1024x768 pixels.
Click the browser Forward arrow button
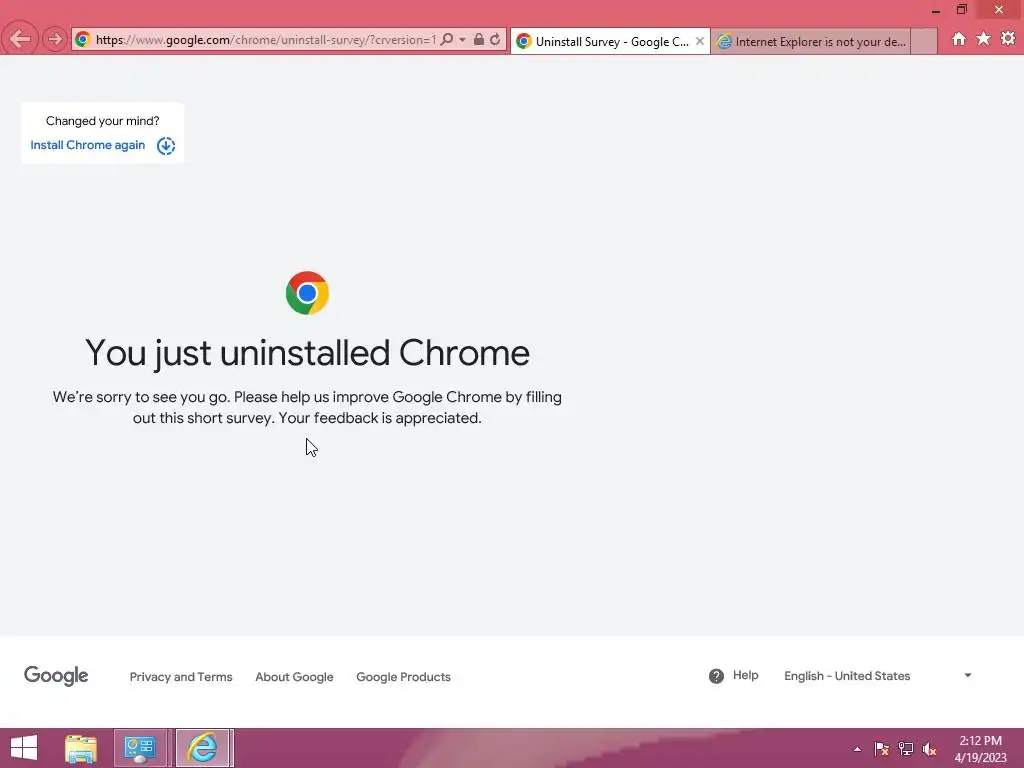click(x=55, y=39)
